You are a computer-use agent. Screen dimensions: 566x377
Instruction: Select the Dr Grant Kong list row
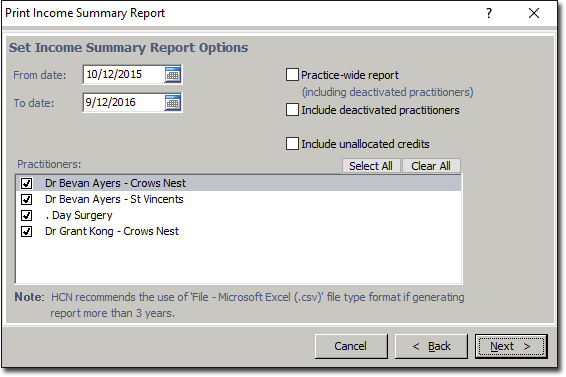point(238,231)
